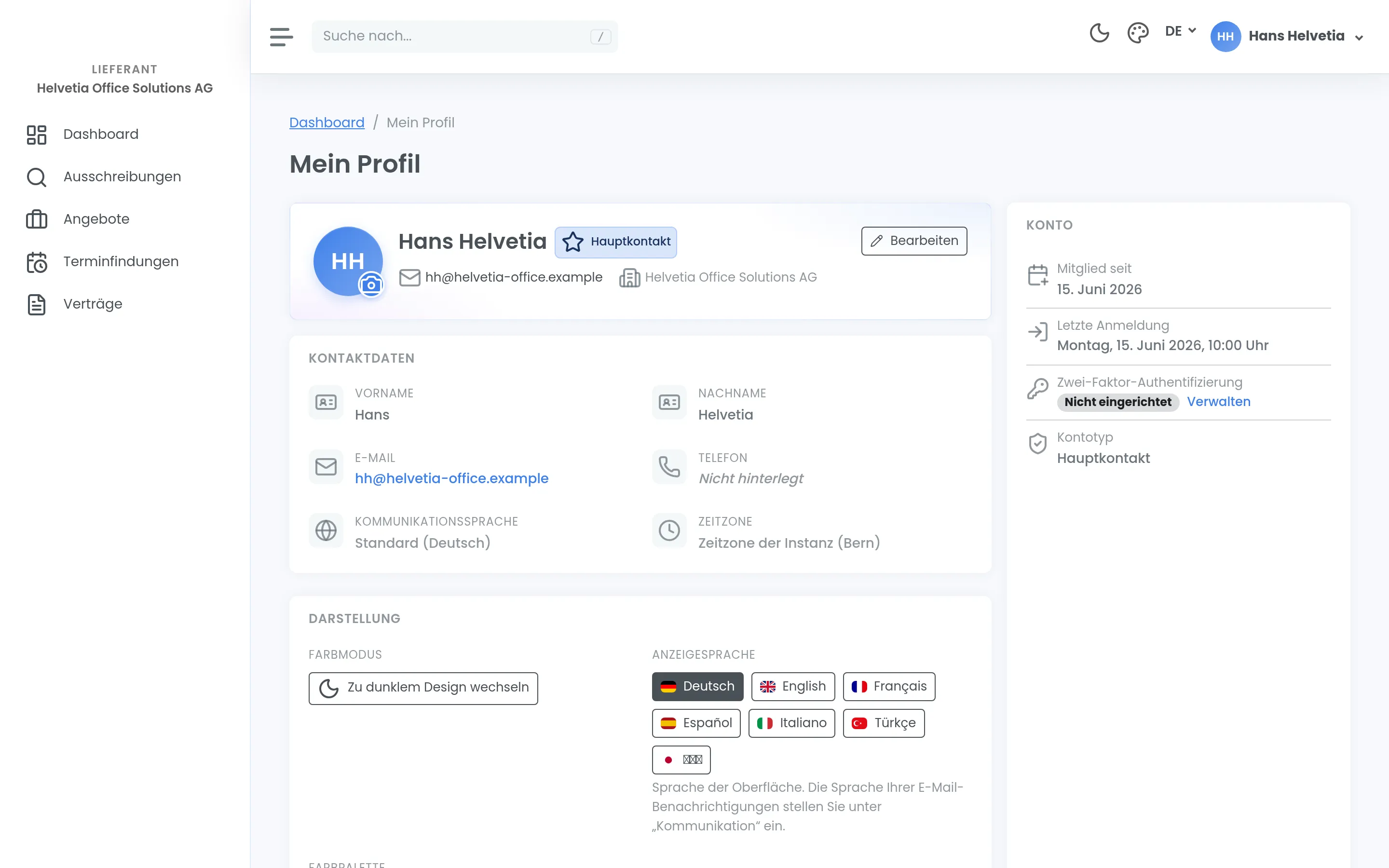The width and height of the screenshot is (1389, 868).
Task: Click the globe icon for Kommunikationssprache
Action: pyautogui.click(x=326, y=530)
